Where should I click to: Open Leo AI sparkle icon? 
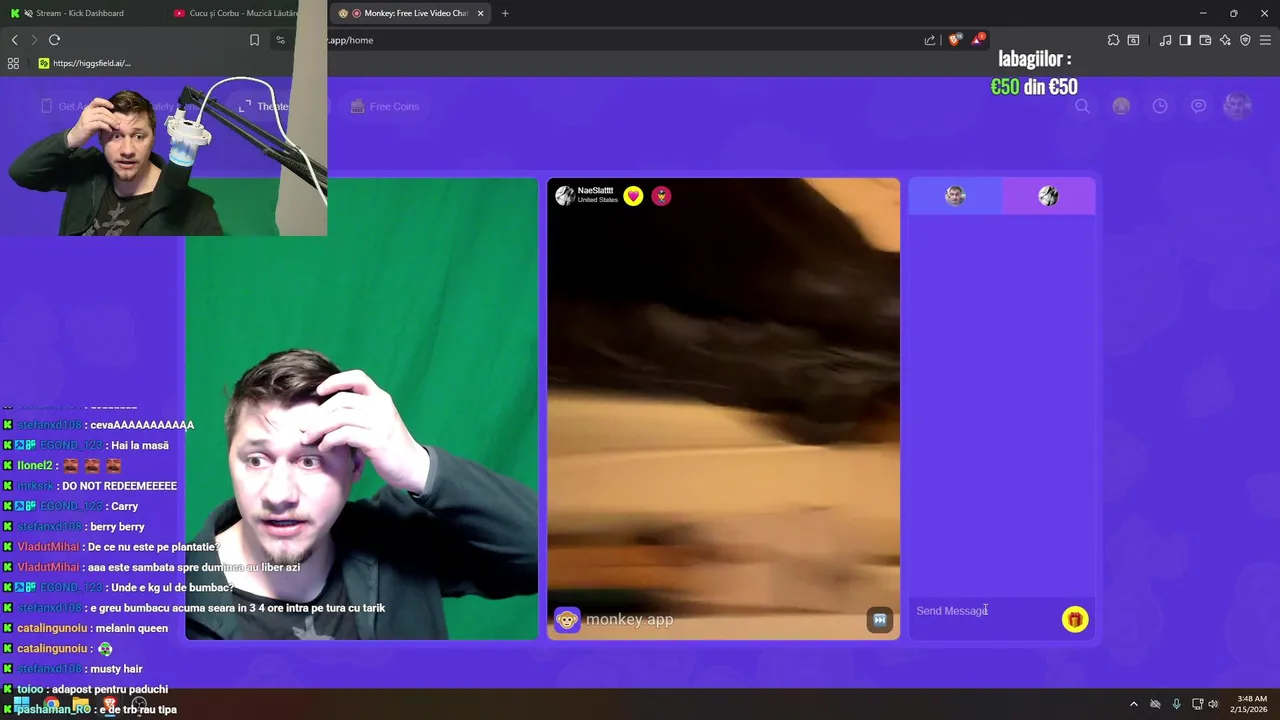1225,40
